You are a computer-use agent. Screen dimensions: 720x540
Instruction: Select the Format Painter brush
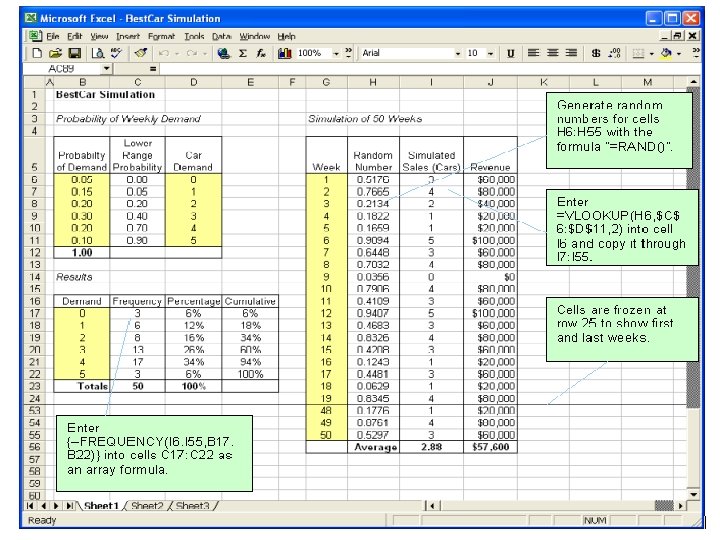click(141, 53)
